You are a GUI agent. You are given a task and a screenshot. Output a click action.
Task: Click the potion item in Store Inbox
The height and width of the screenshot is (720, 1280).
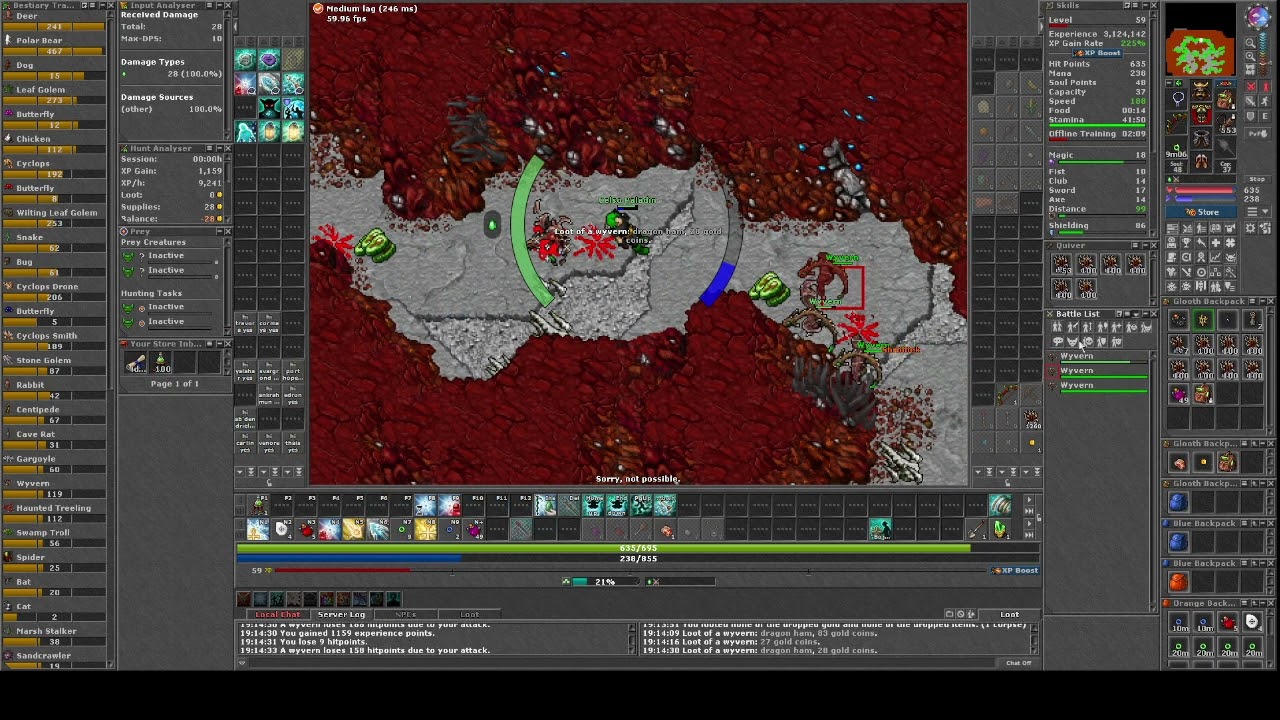pos(161,362)
